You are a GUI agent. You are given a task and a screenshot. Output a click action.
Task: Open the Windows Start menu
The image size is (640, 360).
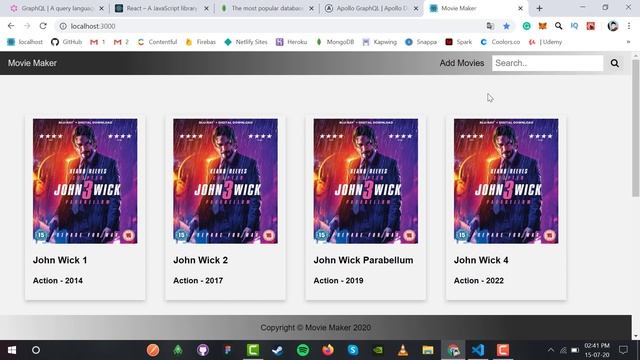(12, 350)
